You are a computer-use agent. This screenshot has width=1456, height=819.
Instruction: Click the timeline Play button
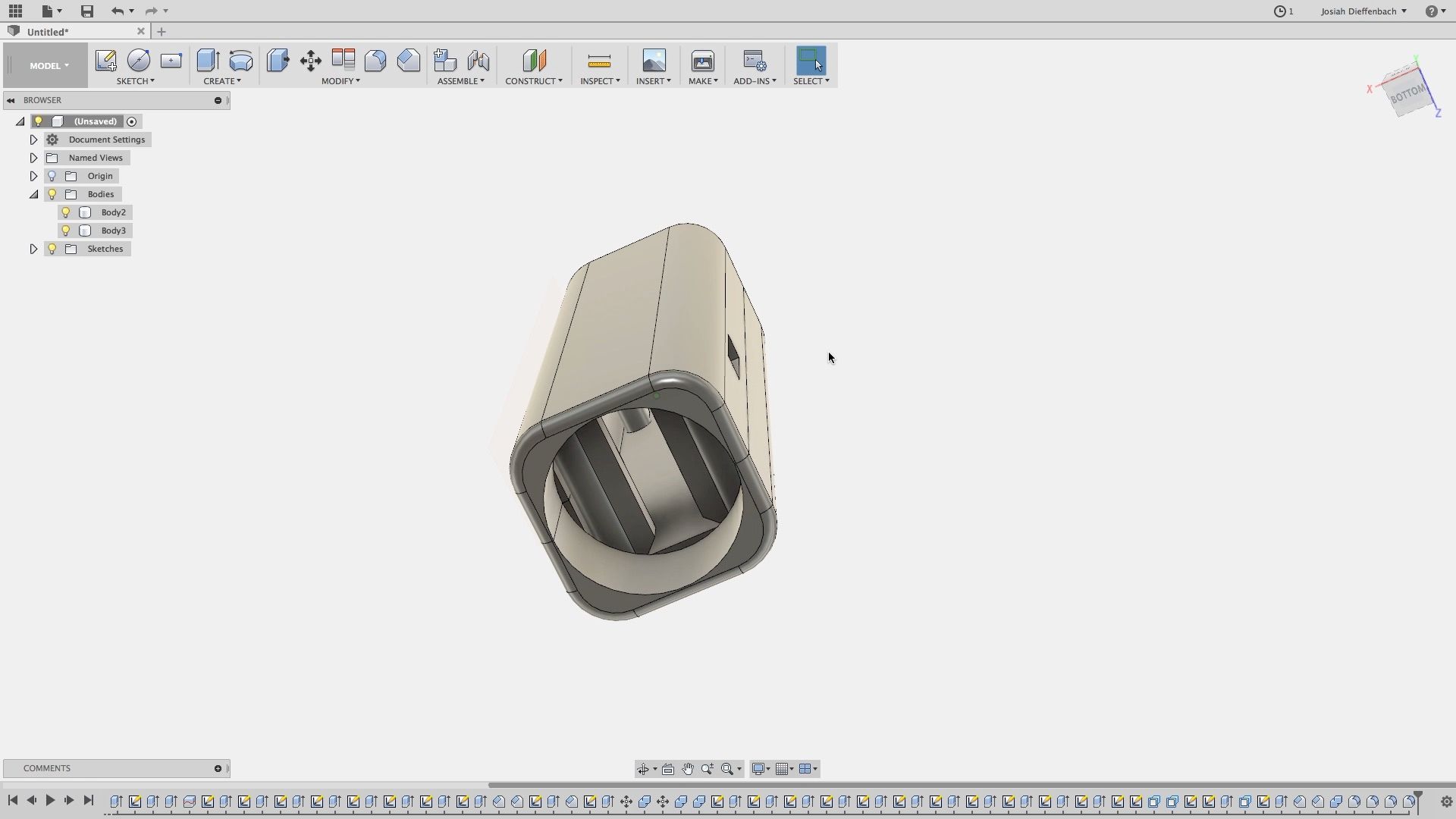[x=50, y=800]
